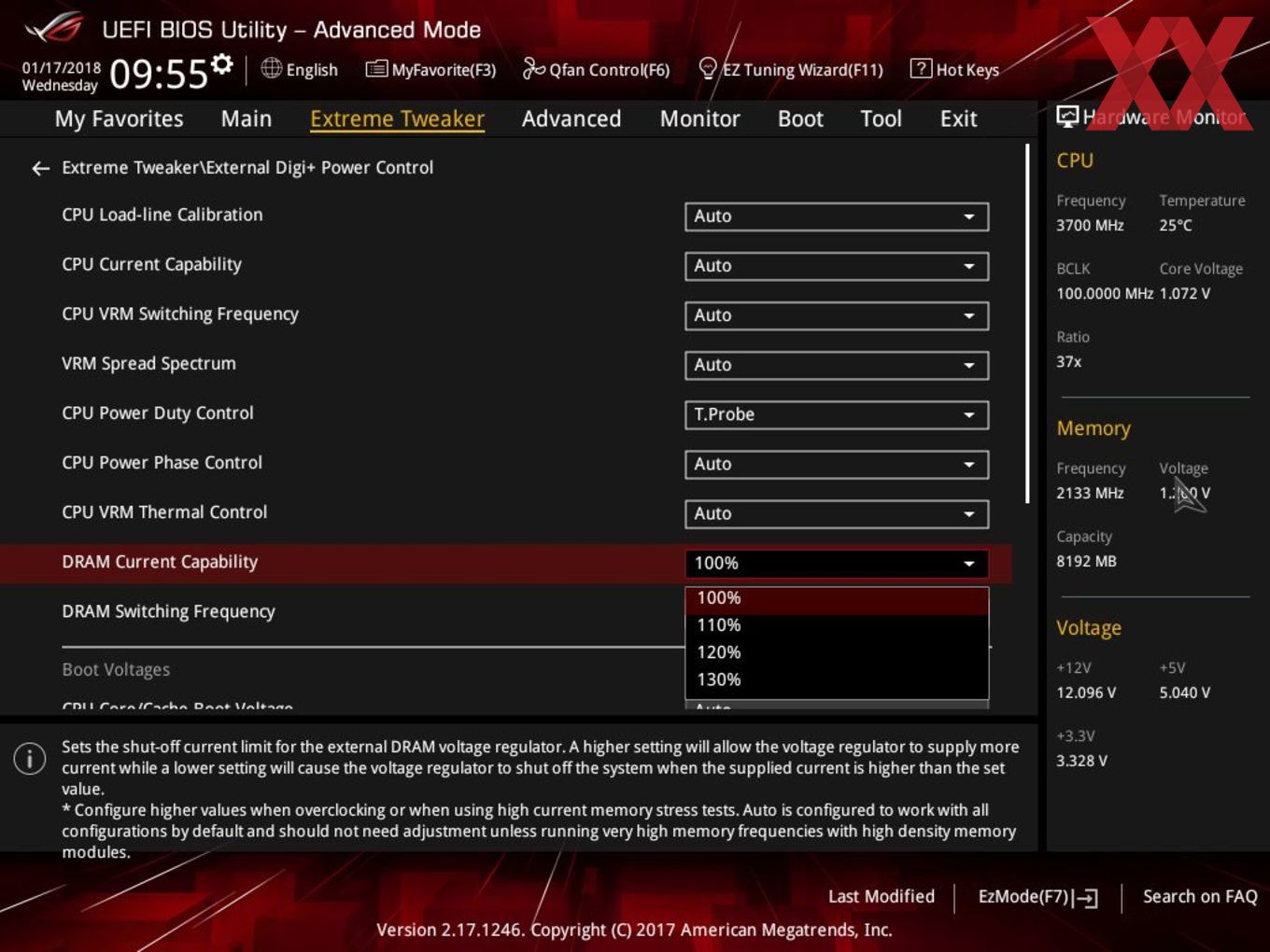Click the Hardware Monitor screen icon
This screenshot has width=1270, height=952.
(x=1066, y=117)
